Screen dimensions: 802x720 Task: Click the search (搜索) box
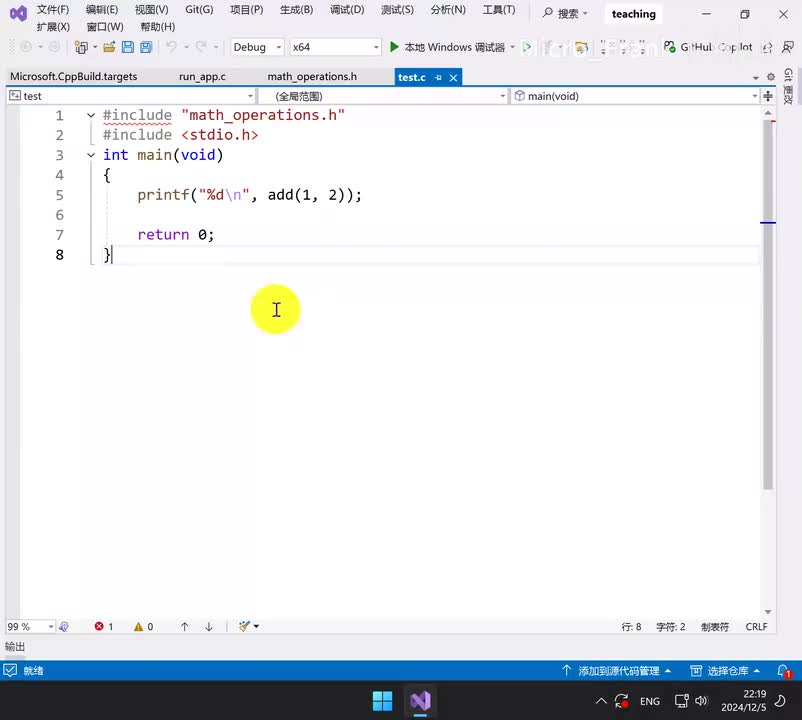[x=566, y=13]
